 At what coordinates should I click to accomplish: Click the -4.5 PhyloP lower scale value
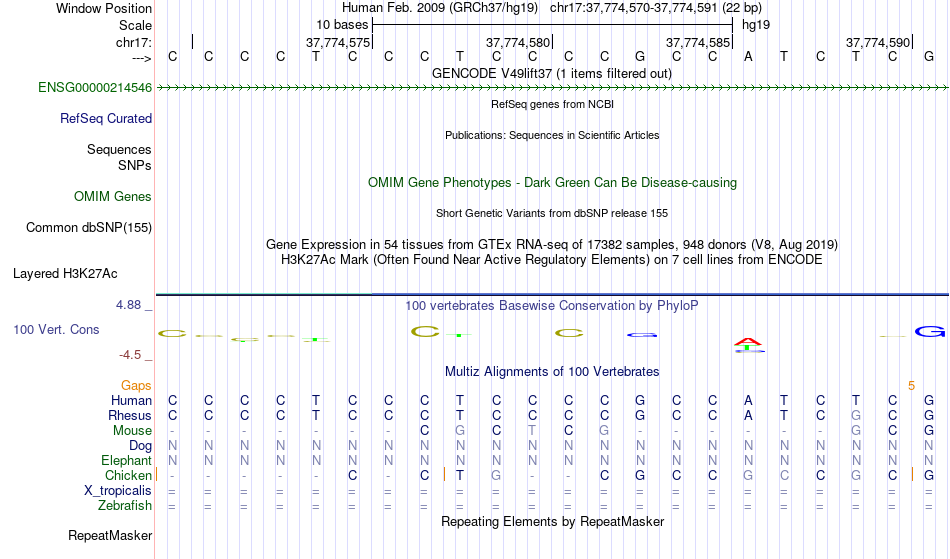pos(130,355)
